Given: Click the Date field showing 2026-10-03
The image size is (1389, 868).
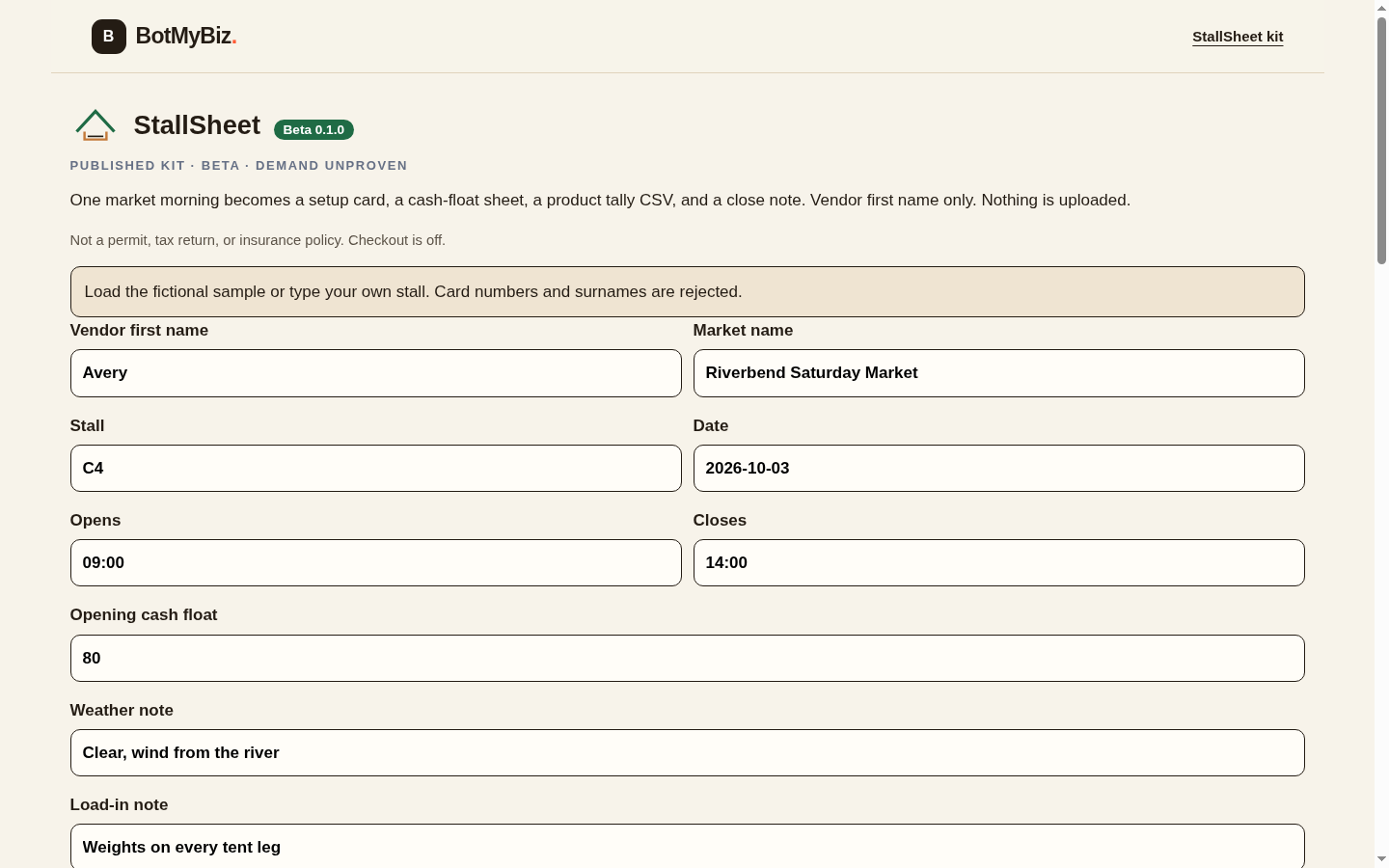Looking at the screenshot, I should coord(999,468).
